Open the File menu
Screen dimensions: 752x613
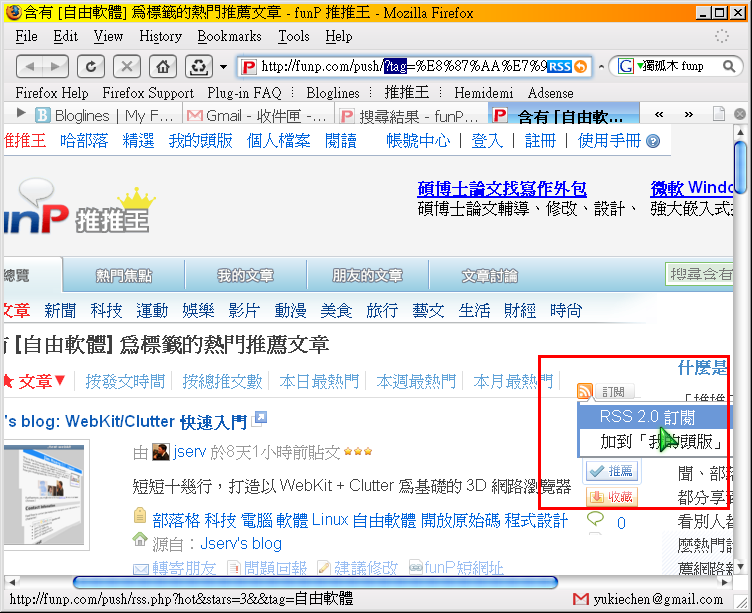tap(26, 36)
